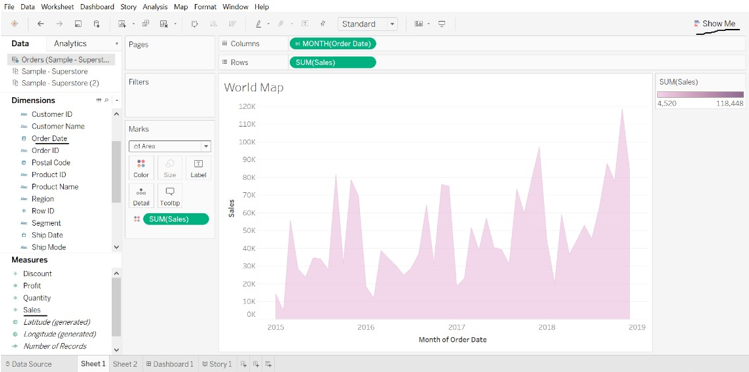This screenshot has width=749, height=372.
Task: Click the search icon in Dimensions header
Action: tap(107, 100)
